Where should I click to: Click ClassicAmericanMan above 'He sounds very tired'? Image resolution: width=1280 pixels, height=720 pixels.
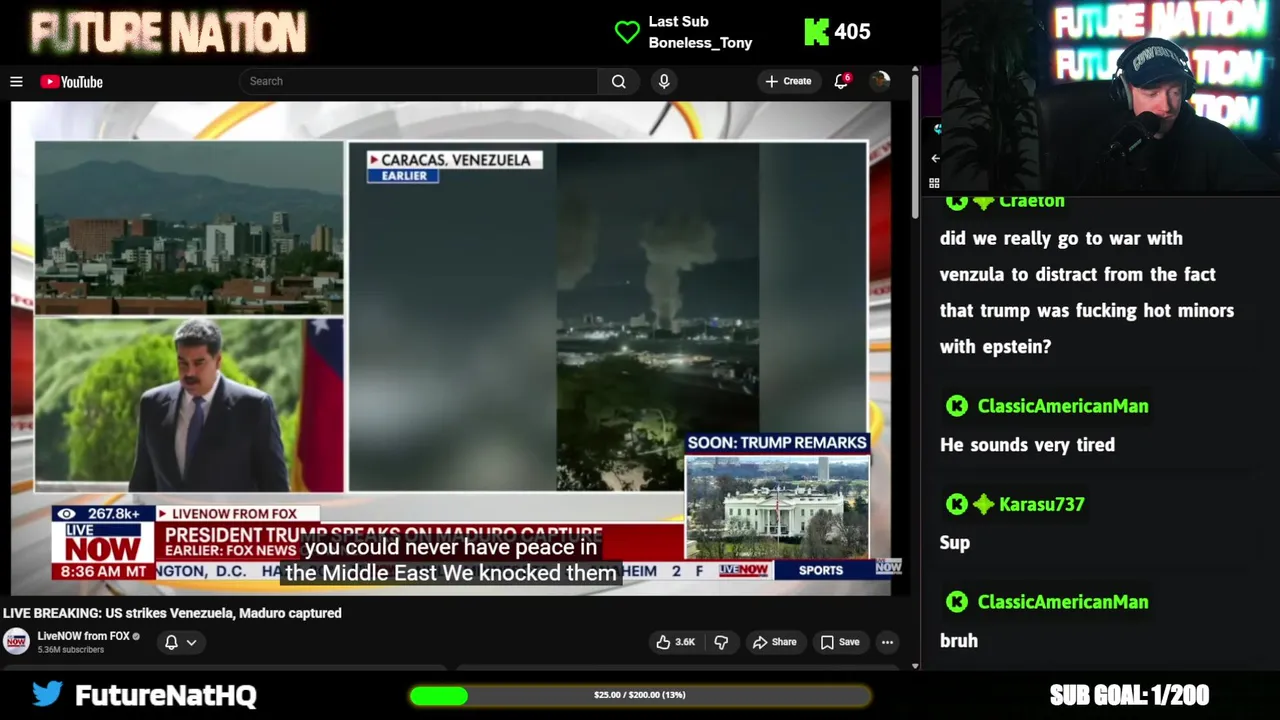(1062, 406)
